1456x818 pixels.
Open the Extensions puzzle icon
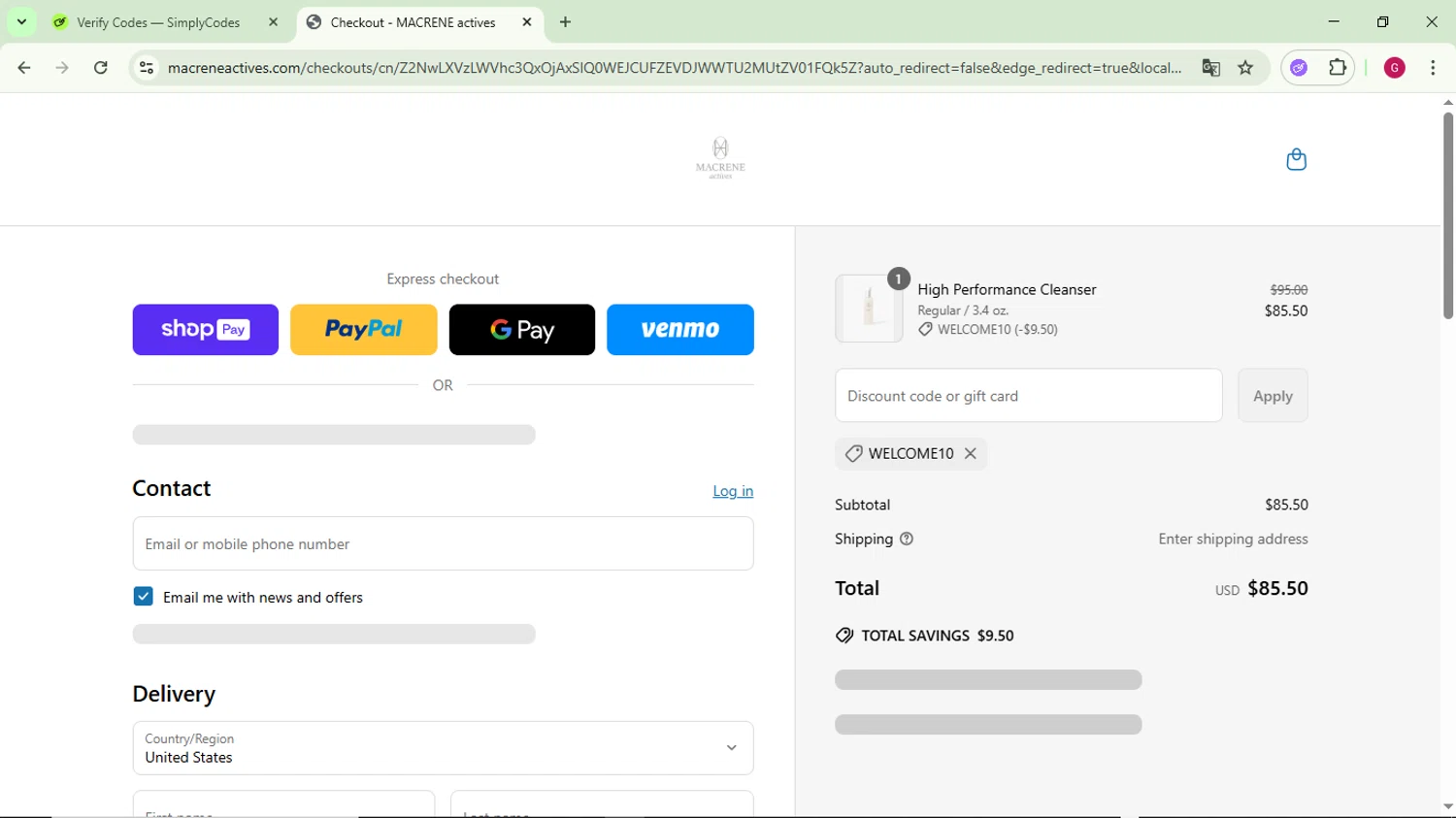1338,68
